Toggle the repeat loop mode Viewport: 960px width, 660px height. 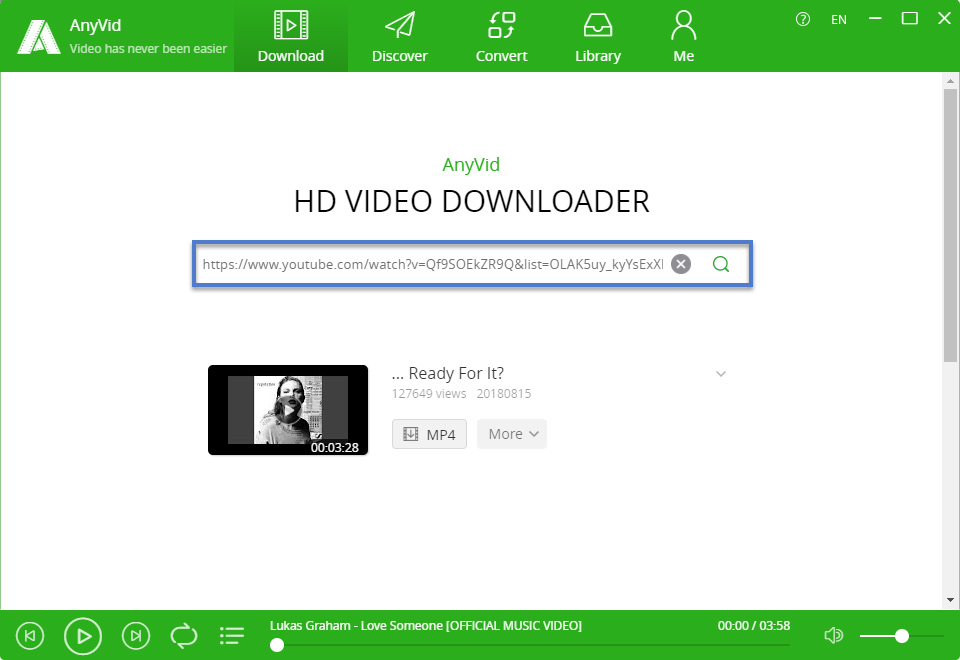pyautogui.click(x=184, y=636)
